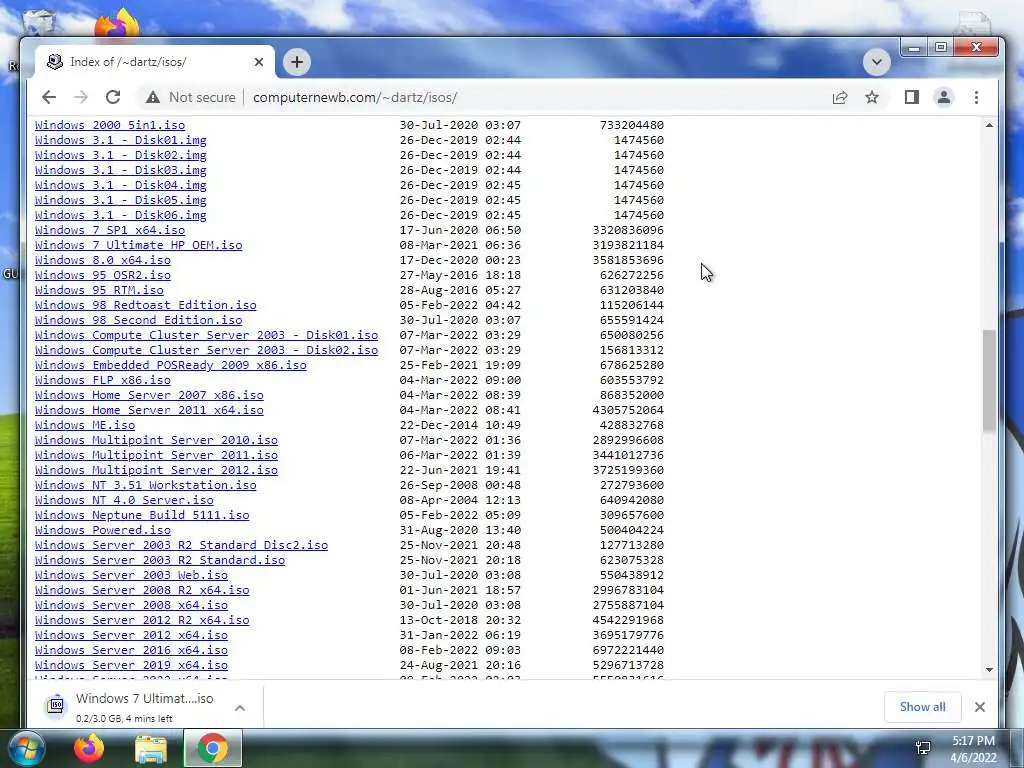Click the Not secure warning icon
Viewport: 1024px width, 768px height.
point(153,97)
